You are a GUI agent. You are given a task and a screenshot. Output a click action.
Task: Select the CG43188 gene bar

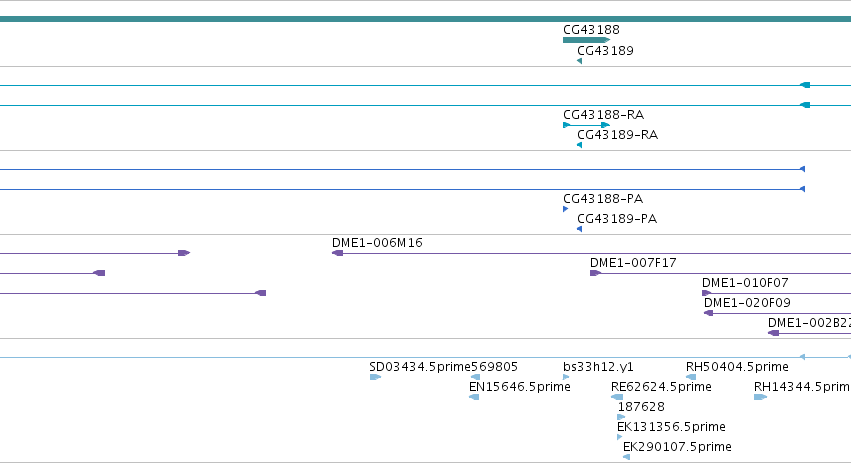587,40
